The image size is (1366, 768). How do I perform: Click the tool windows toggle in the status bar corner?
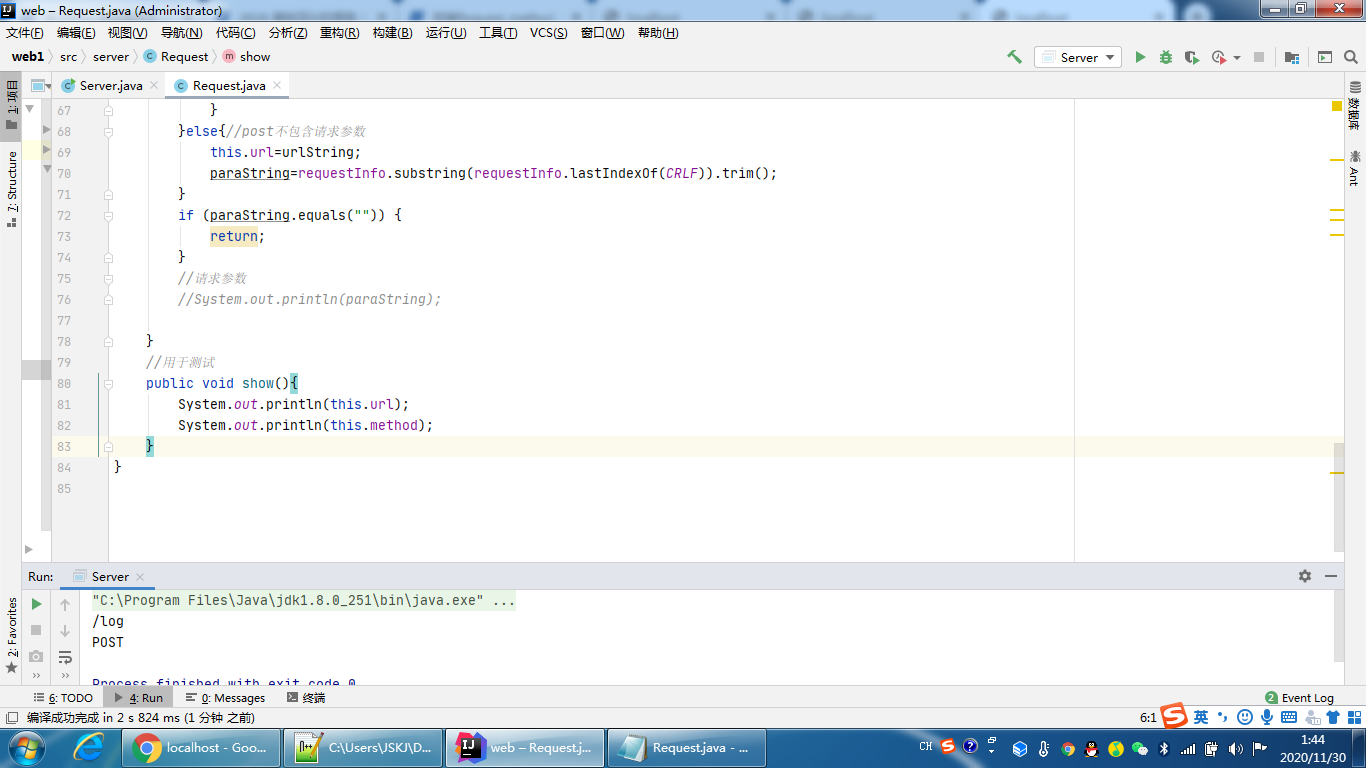tap(11, 717)
